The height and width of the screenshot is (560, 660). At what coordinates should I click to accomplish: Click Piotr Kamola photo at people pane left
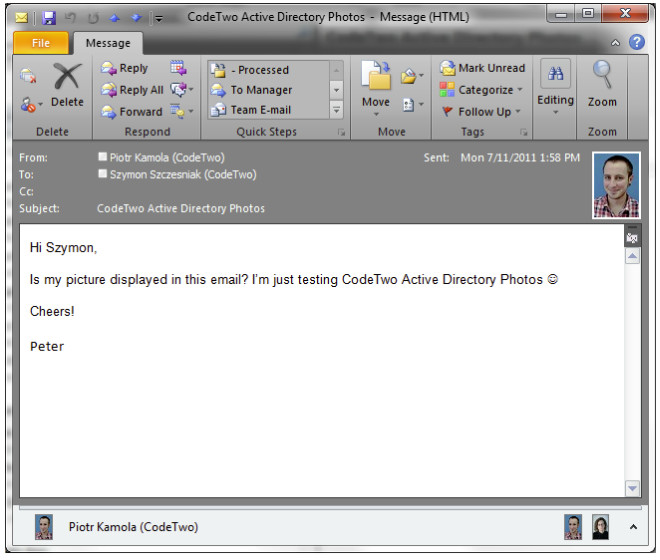click(44, 527)
